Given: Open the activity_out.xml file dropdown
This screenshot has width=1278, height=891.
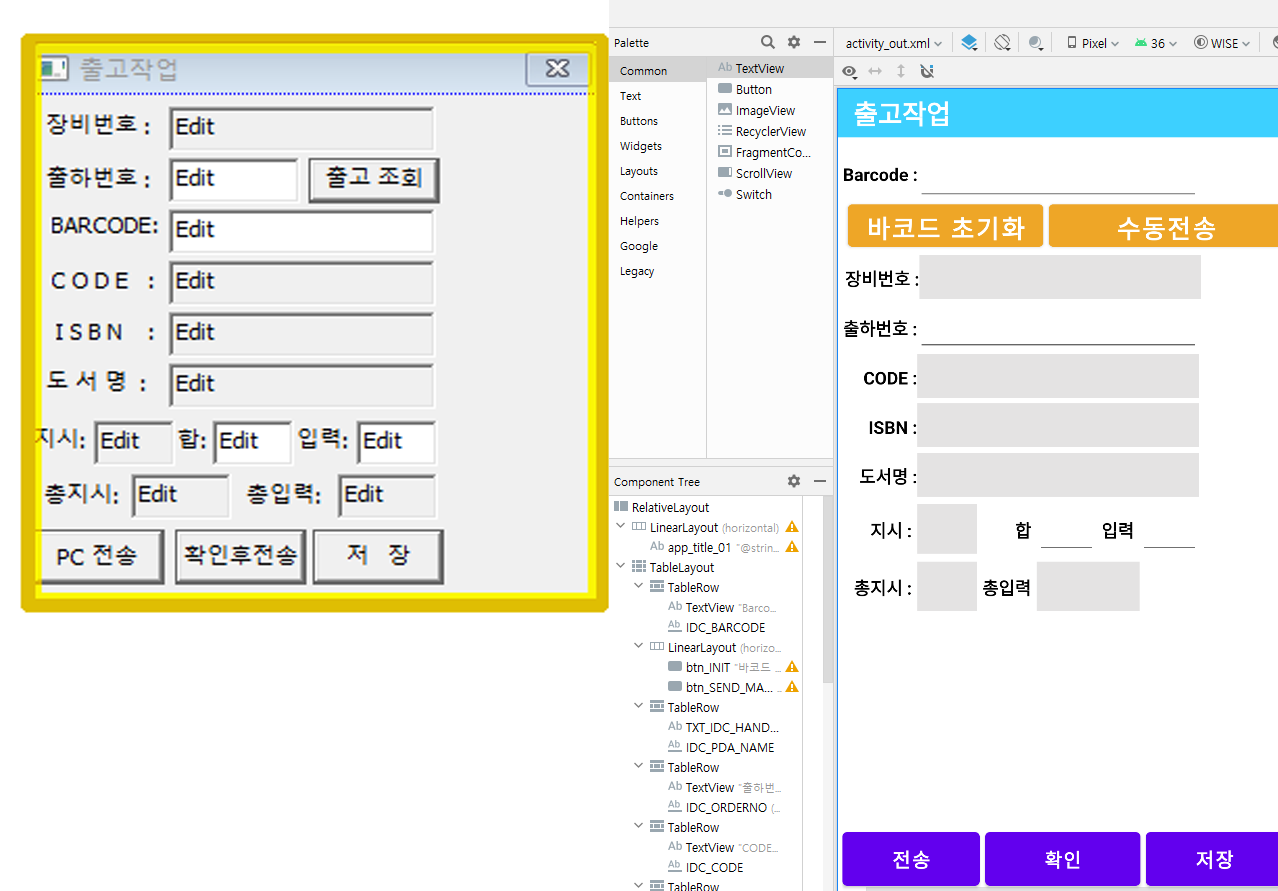Looking at the screenshot, I should click(893, 43).
